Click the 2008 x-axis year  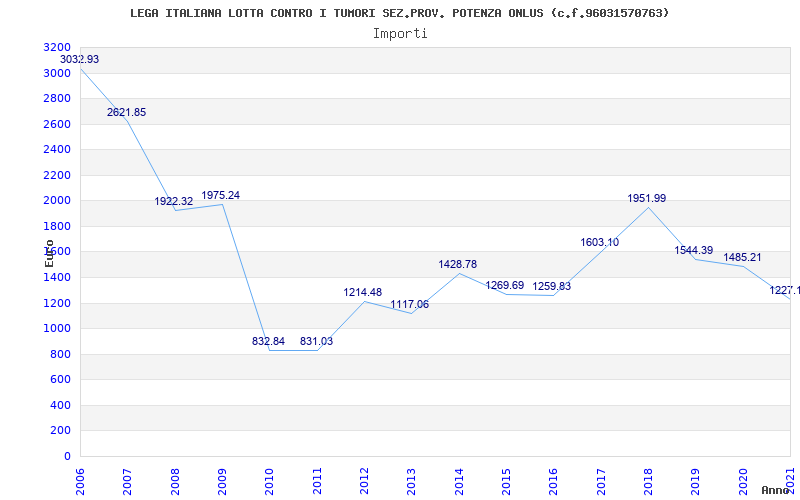click(175, 482)
